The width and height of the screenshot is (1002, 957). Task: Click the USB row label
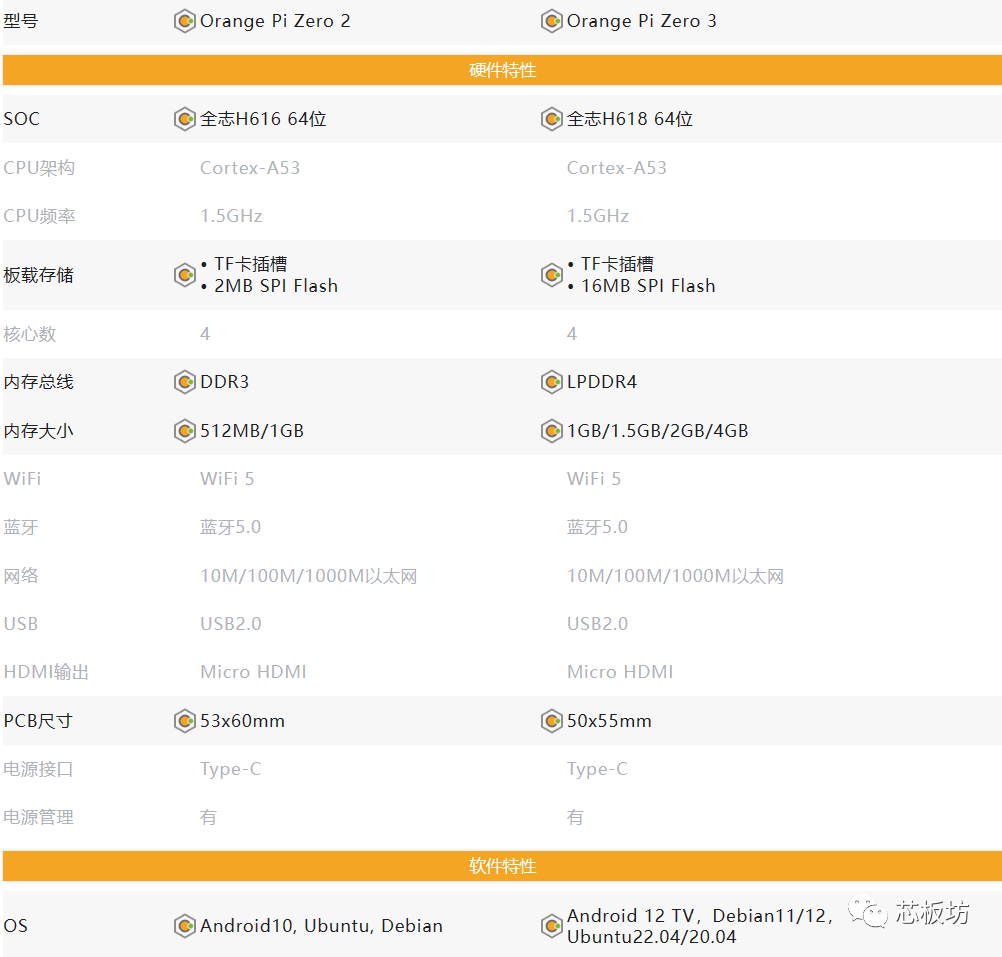[20, 624]
